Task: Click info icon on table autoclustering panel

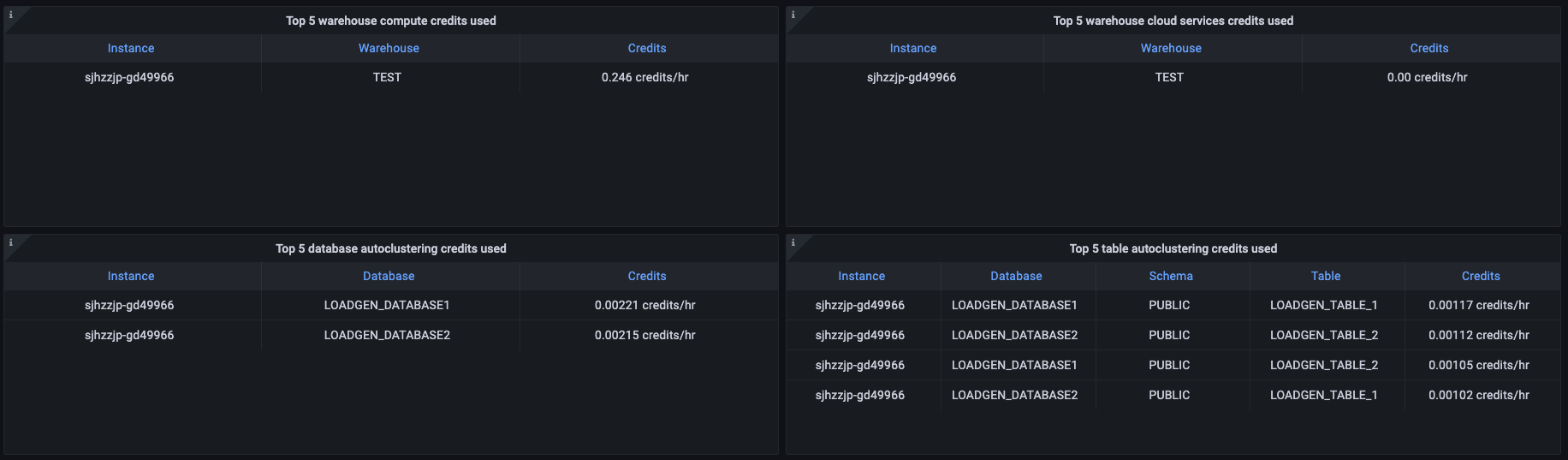Action: (x=793, y=242)
